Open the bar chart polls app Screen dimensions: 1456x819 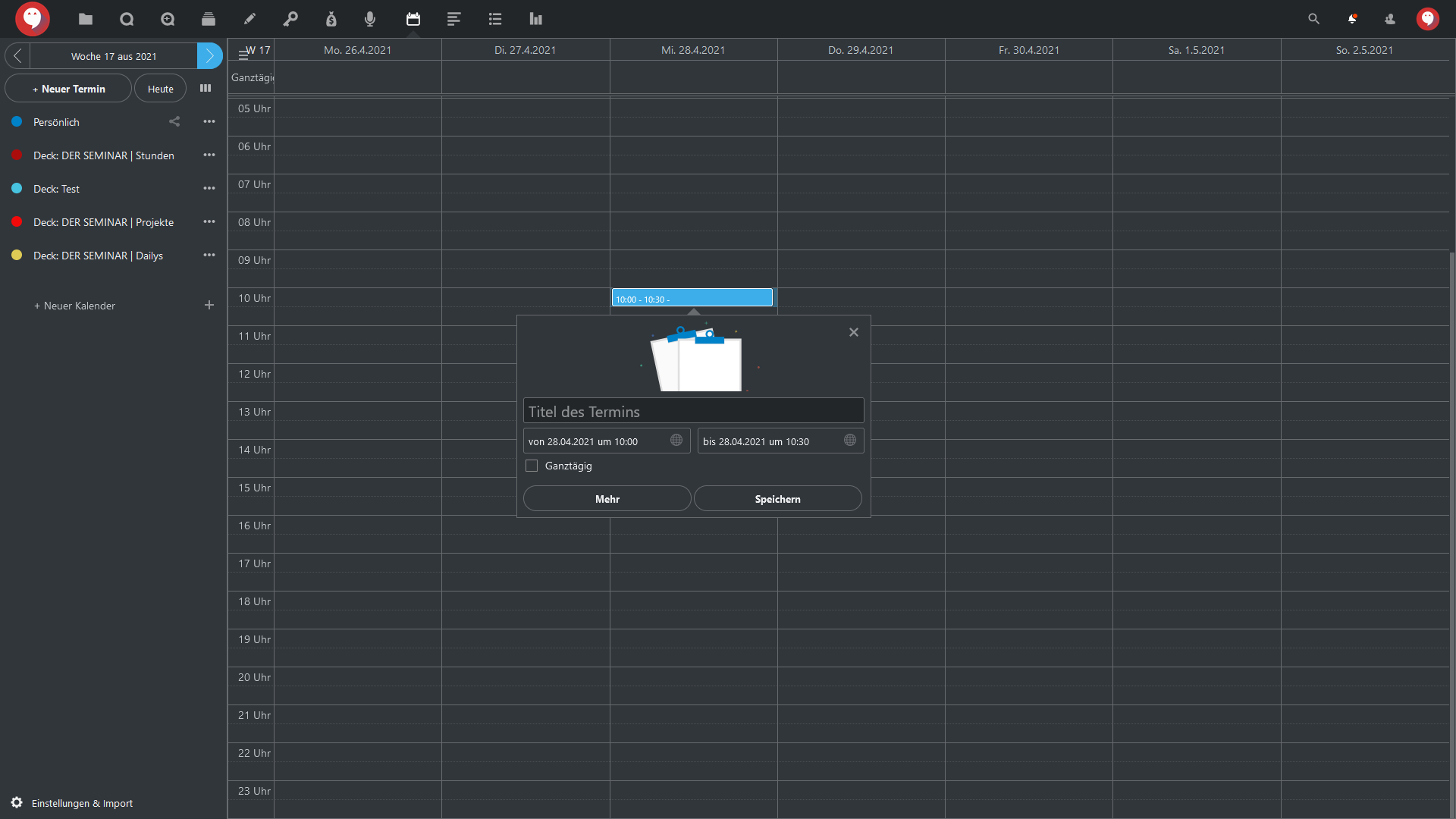(x=536, y=19)
